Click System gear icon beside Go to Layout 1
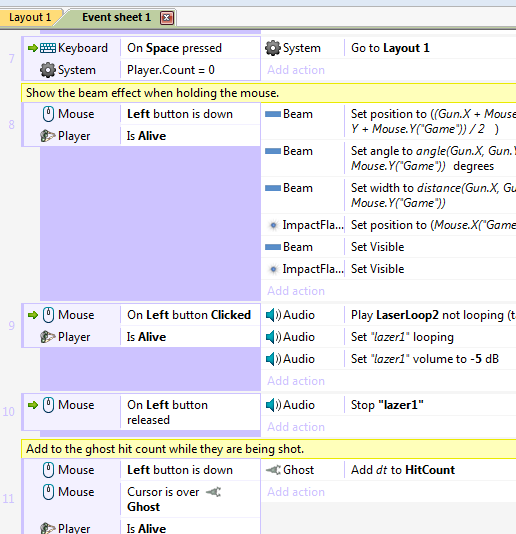Screen dimensions: 516x534 point(273,48)
